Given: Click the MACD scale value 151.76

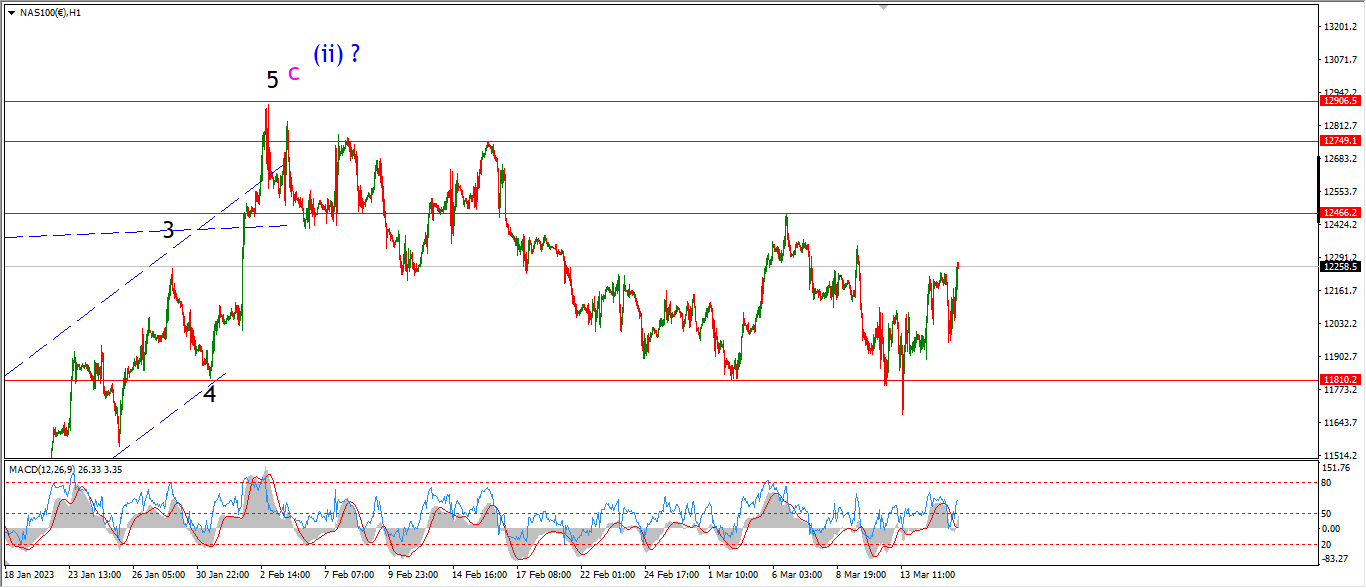Looking at the screenshot, I should [1336, 468].
